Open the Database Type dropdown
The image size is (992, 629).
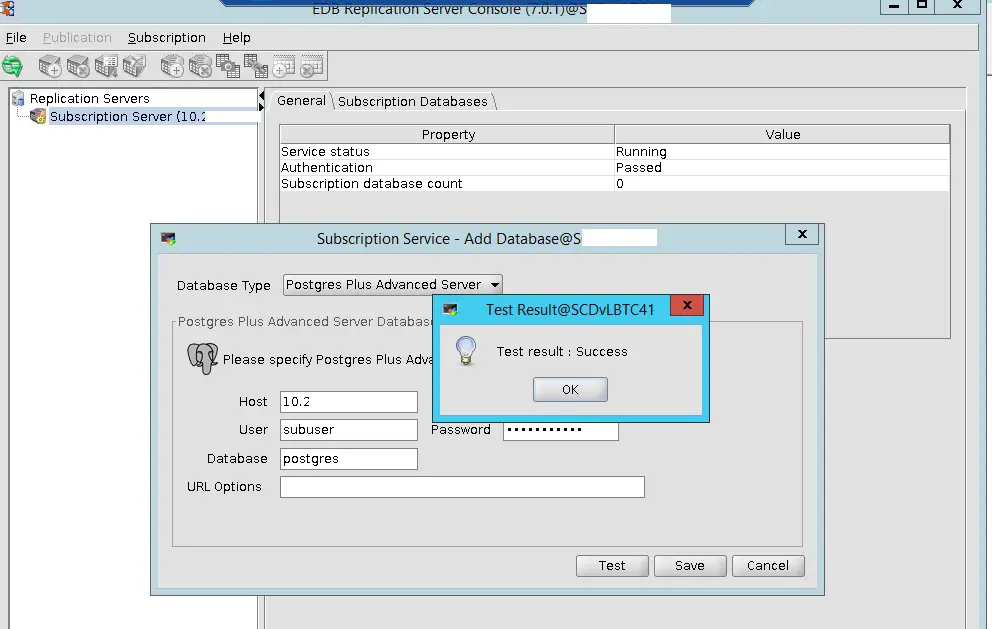(392, 285)
